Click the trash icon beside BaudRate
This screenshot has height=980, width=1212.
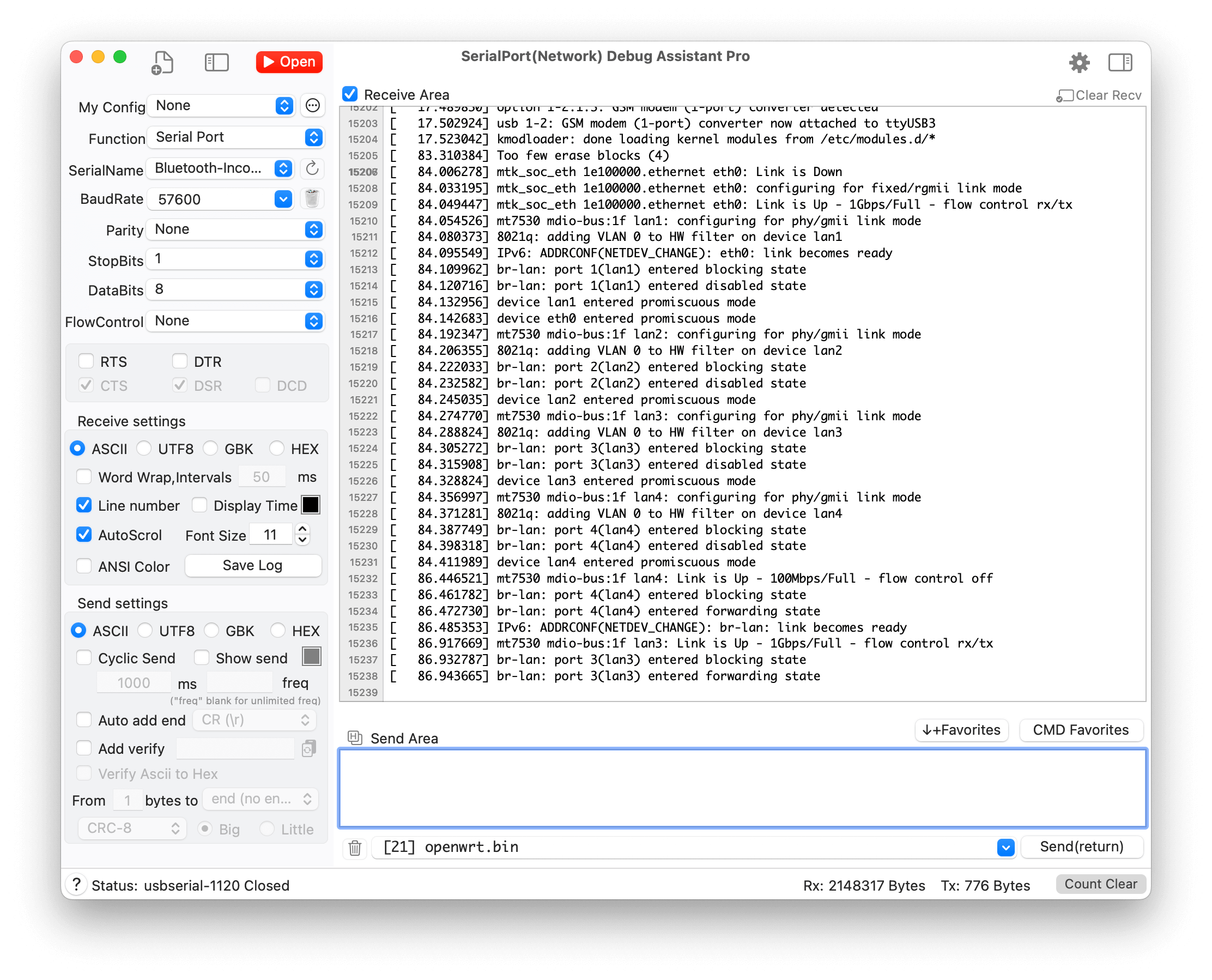tap(312, 199)
